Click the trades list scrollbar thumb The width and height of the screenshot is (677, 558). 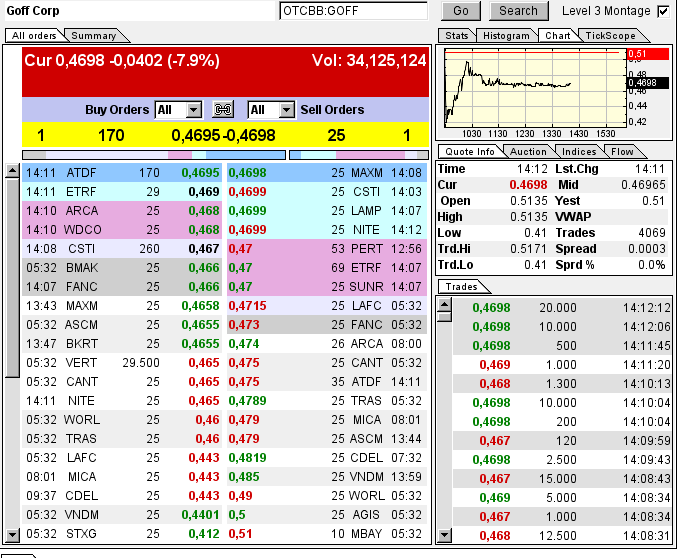click(444, 317)
